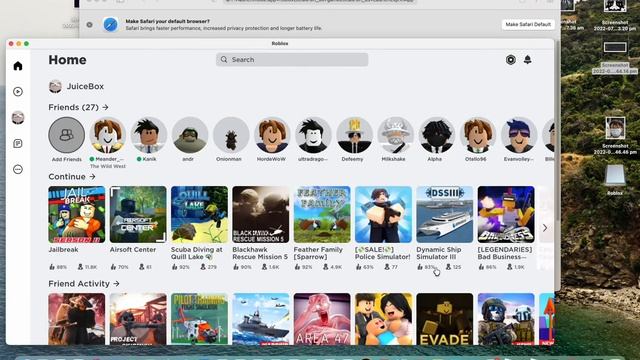Open the Project game thumbnail in Friend Activity
This screenshot has height=360, width=640.
pyautogui.click(x=138, y=319)
